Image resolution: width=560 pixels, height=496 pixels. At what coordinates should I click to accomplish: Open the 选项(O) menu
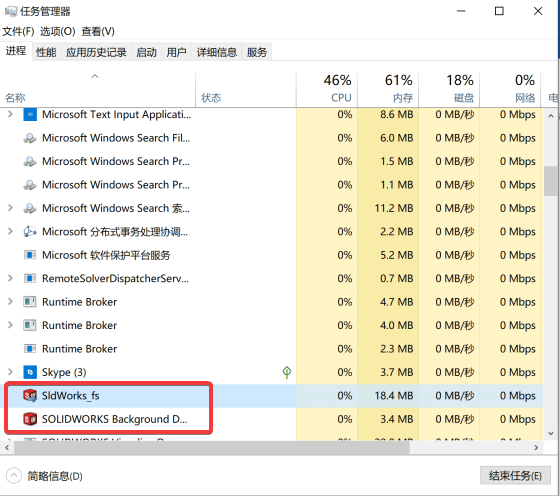(x=57, y=31)
